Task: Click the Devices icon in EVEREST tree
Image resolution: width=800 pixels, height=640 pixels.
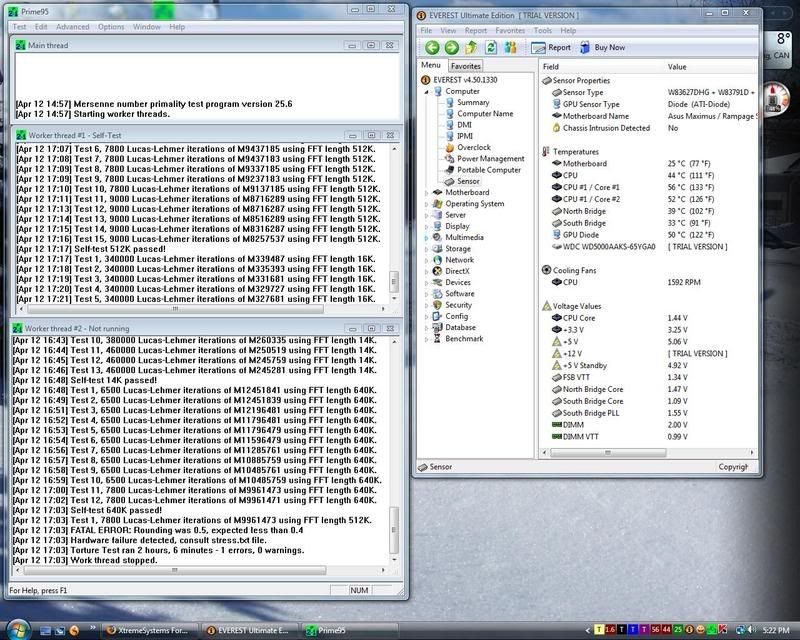Action: tap(437, 282)
